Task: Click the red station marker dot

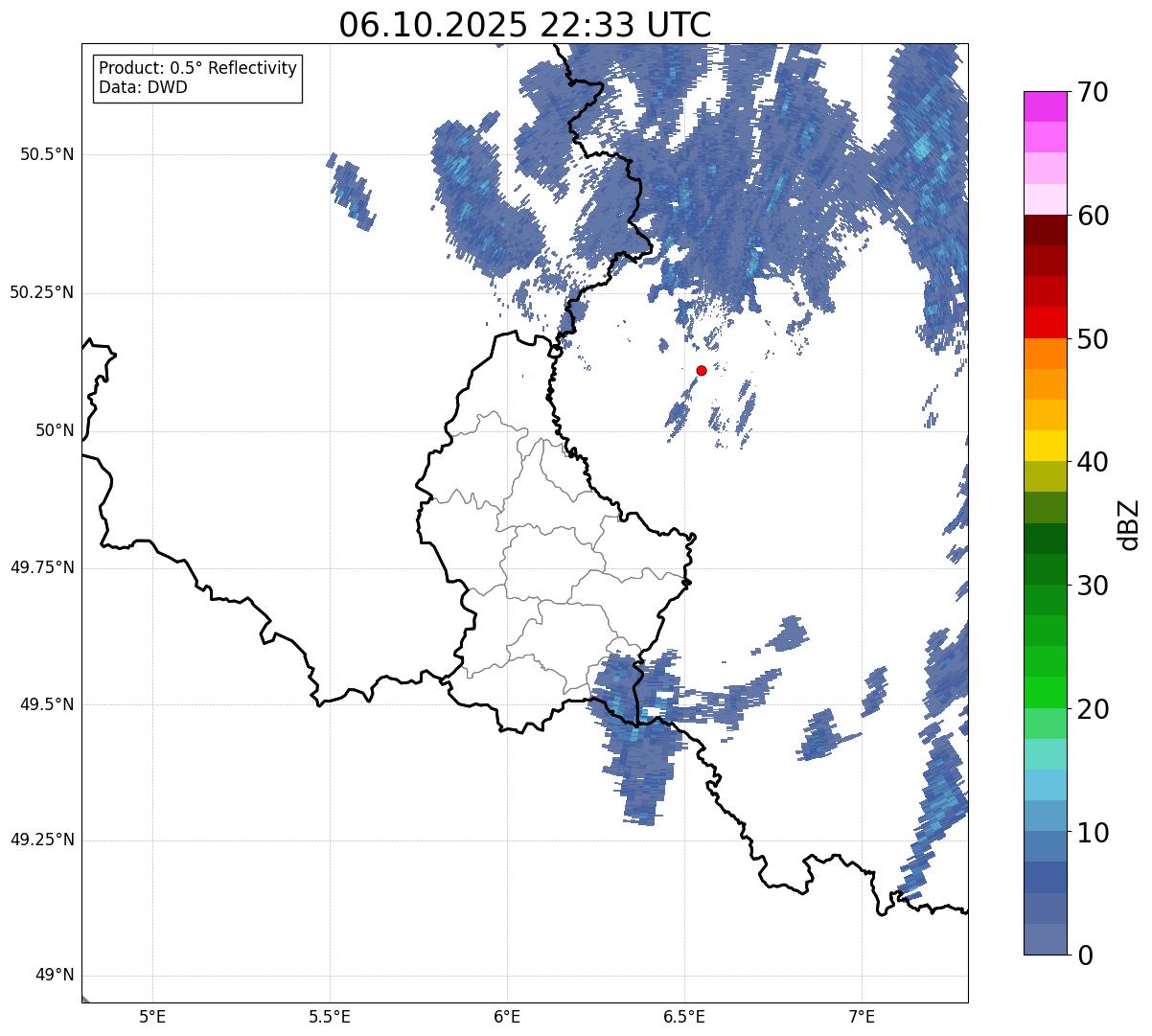Action: [702, 370]
